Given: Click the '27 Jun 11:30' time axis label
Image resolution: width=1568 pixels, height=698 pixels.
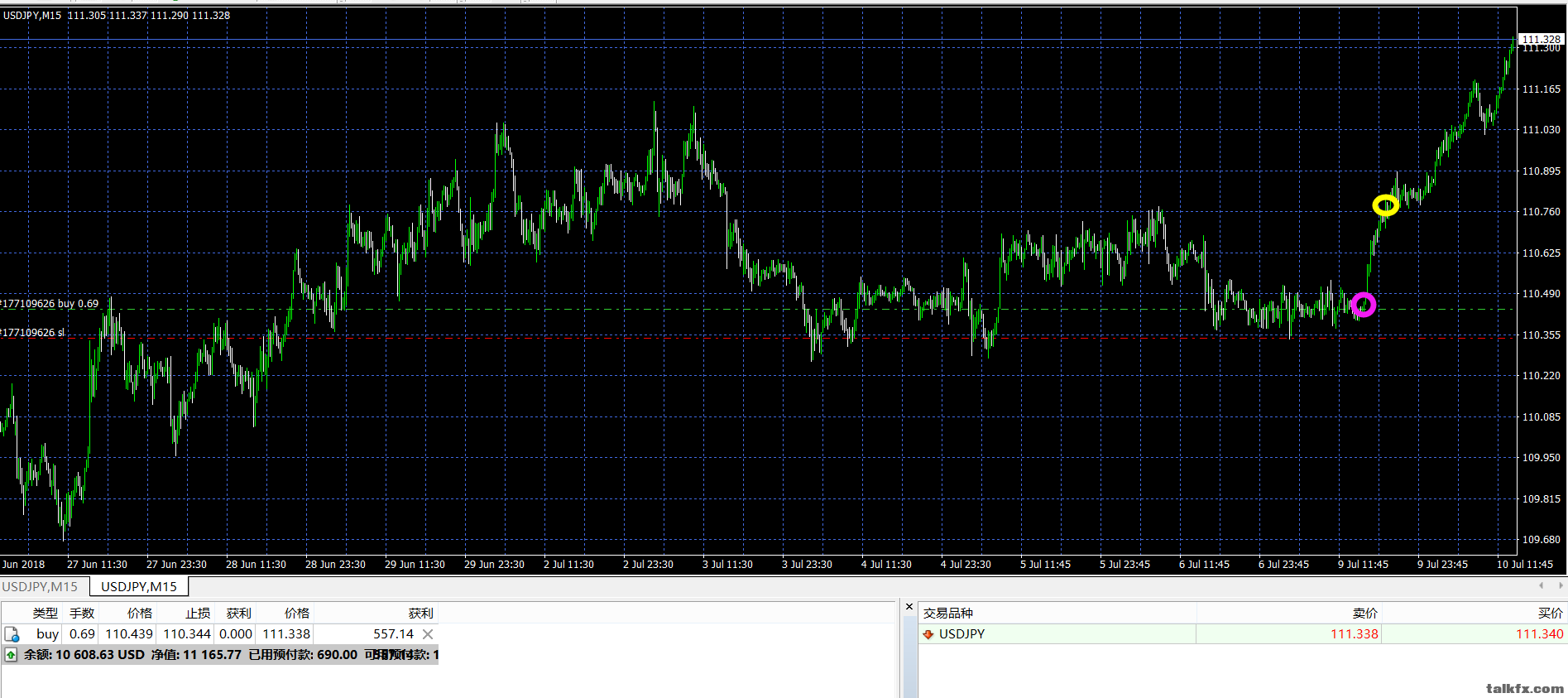Looking at the screenshot, I should (97, 565).
